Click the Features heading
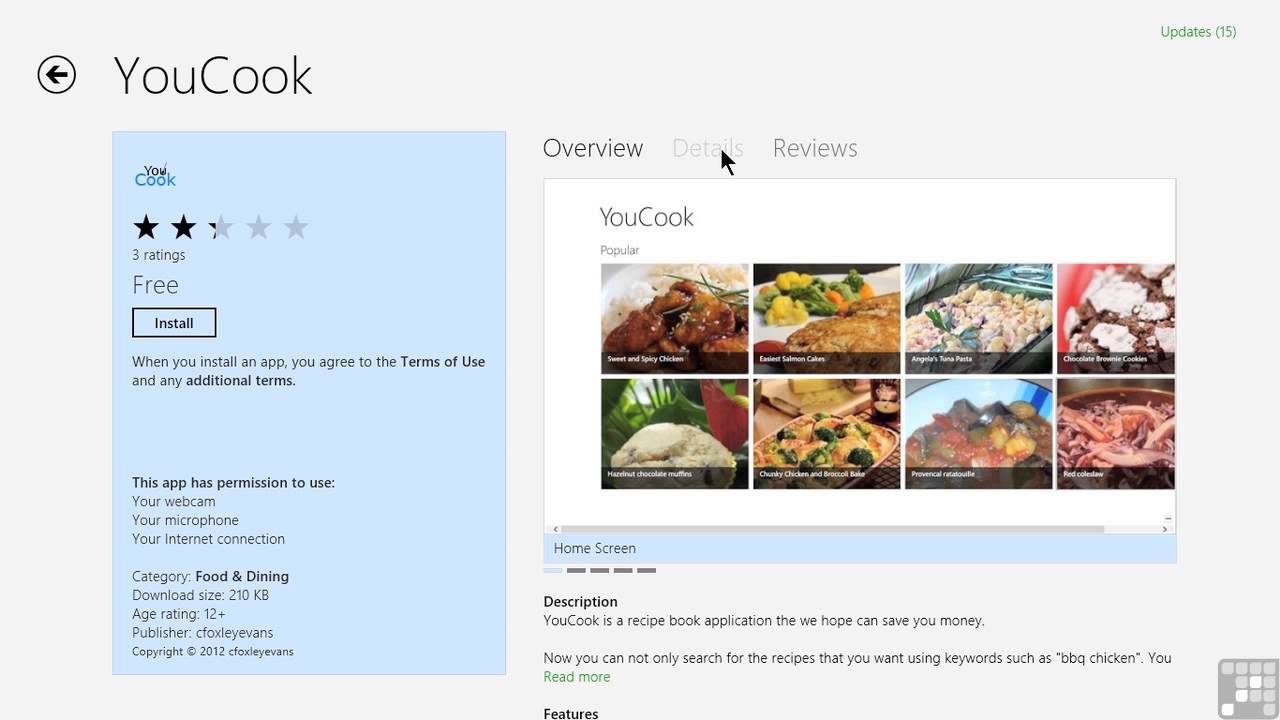This screenshot has width=1280, height=720. 571,714
